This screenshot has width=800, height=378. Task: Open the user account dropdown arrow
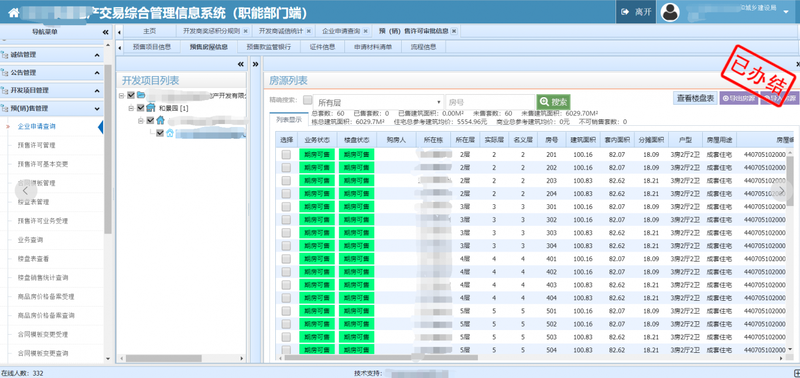tap(785, 12)
